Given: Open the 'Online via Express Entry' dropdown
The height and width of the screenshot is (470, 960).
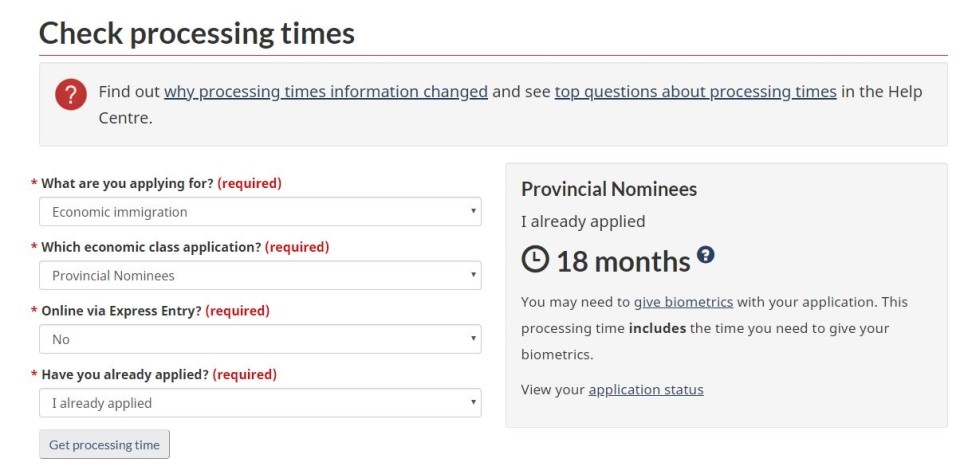Looking at the screenshot, I should 260,339.
